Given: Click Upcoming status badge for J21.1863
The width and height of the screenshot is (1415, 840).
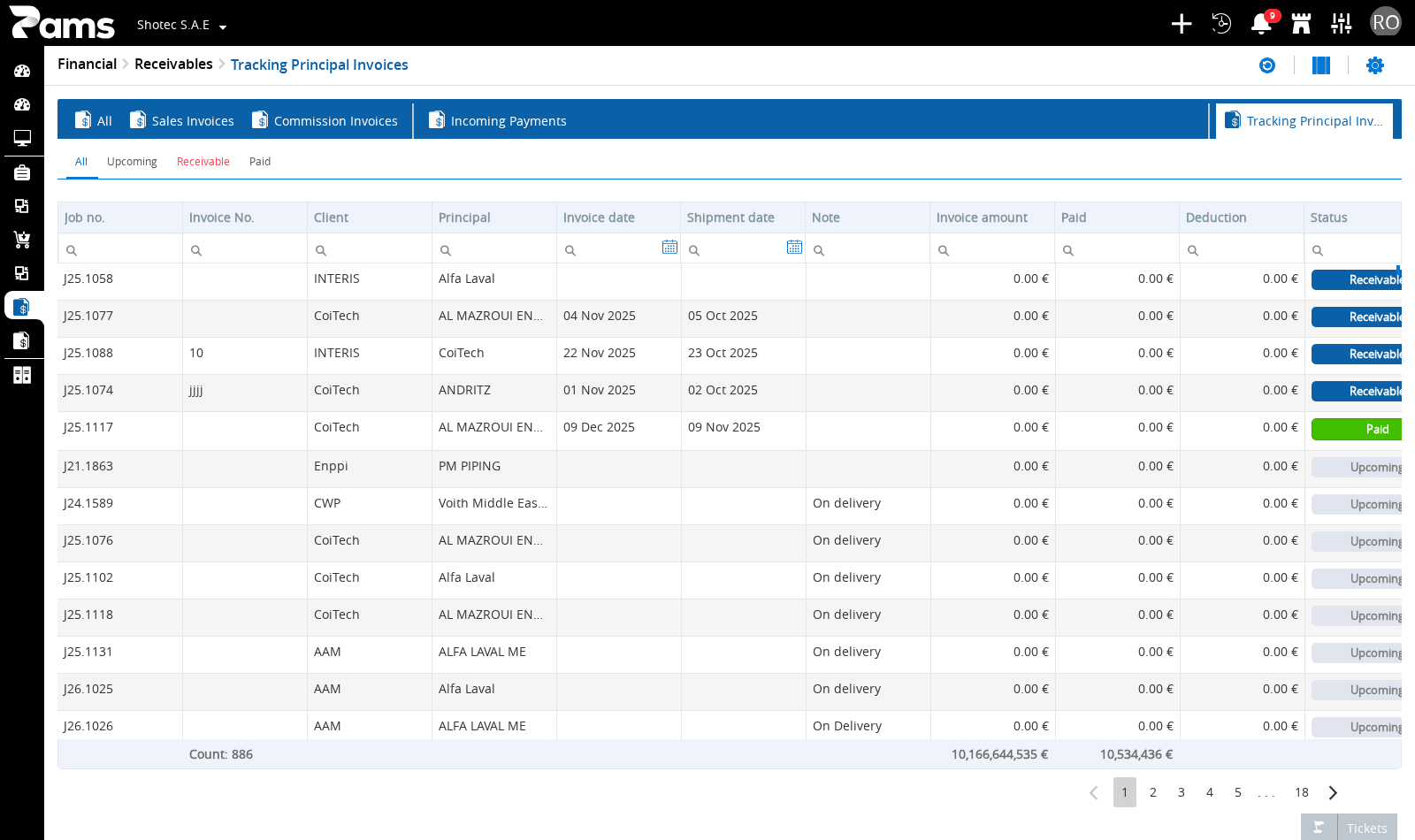Looking at the screenshot, I should coord(1357,467).
